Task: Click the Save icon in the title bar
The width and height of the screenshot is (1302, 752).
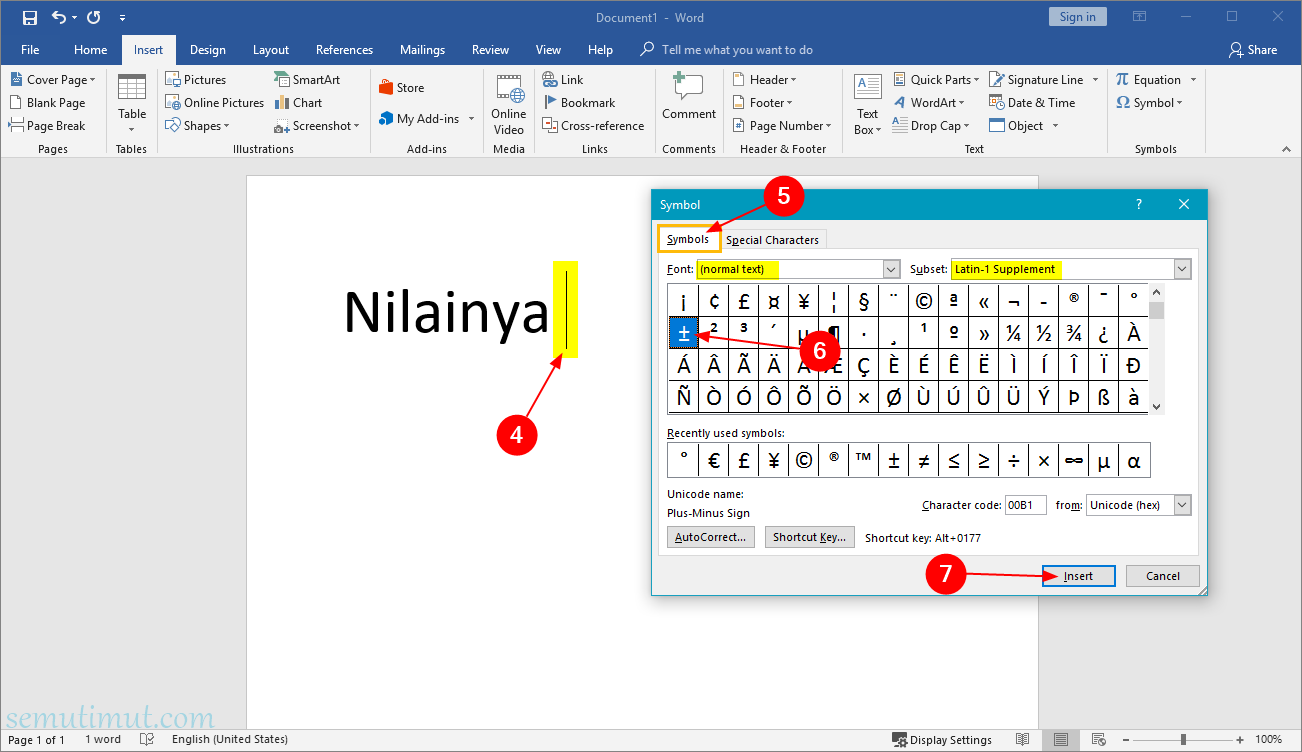Action: click(29, 17)
